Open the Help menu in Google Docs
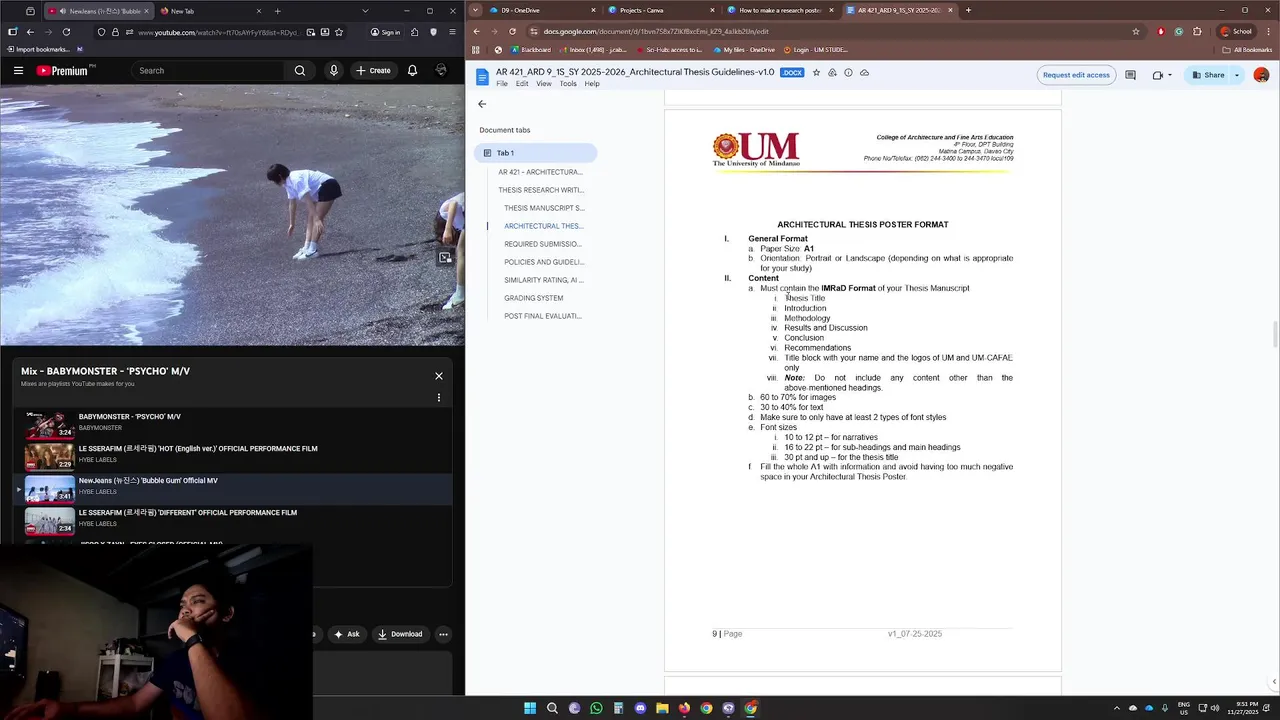1280x720 pixels. [592, 84]
